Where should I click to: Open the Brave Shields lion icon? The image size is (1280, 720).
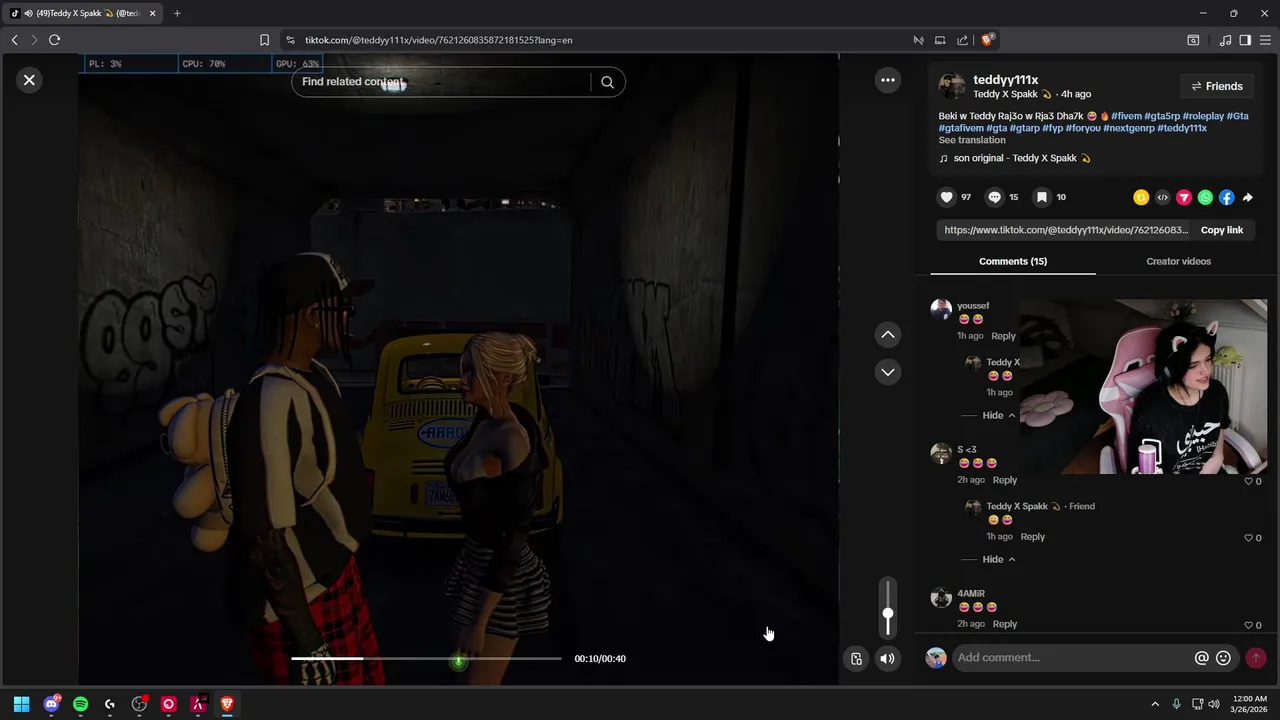point(986,40)
